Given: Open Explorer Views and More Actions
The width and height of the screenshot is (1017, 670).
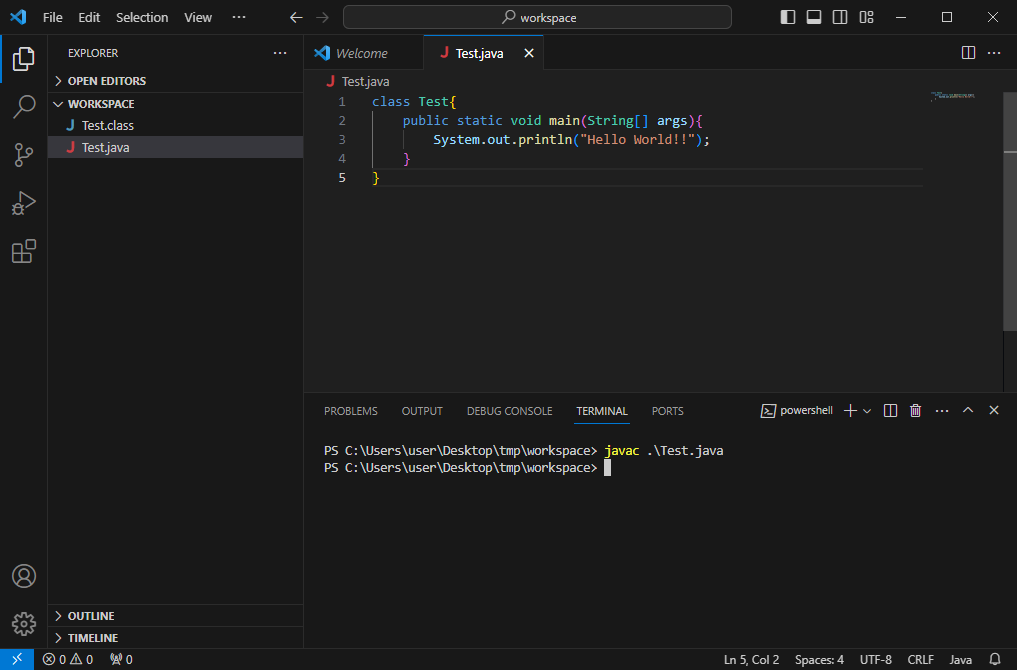Looking at the screenshot, I should pyautogui.click(x=280, y=53).
